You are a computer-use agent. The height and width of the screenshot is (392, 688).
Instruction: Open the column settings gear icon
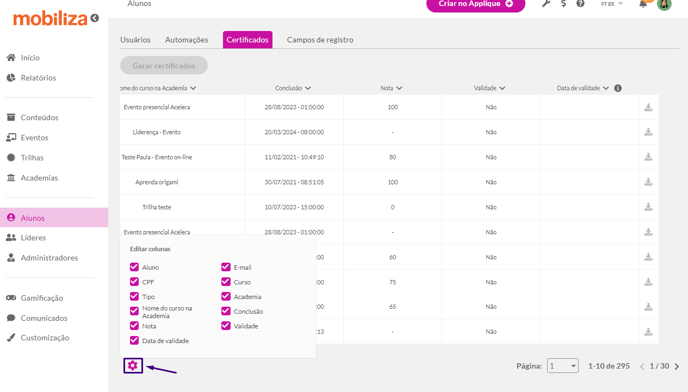pyautogui.click(x=133, y=366)
